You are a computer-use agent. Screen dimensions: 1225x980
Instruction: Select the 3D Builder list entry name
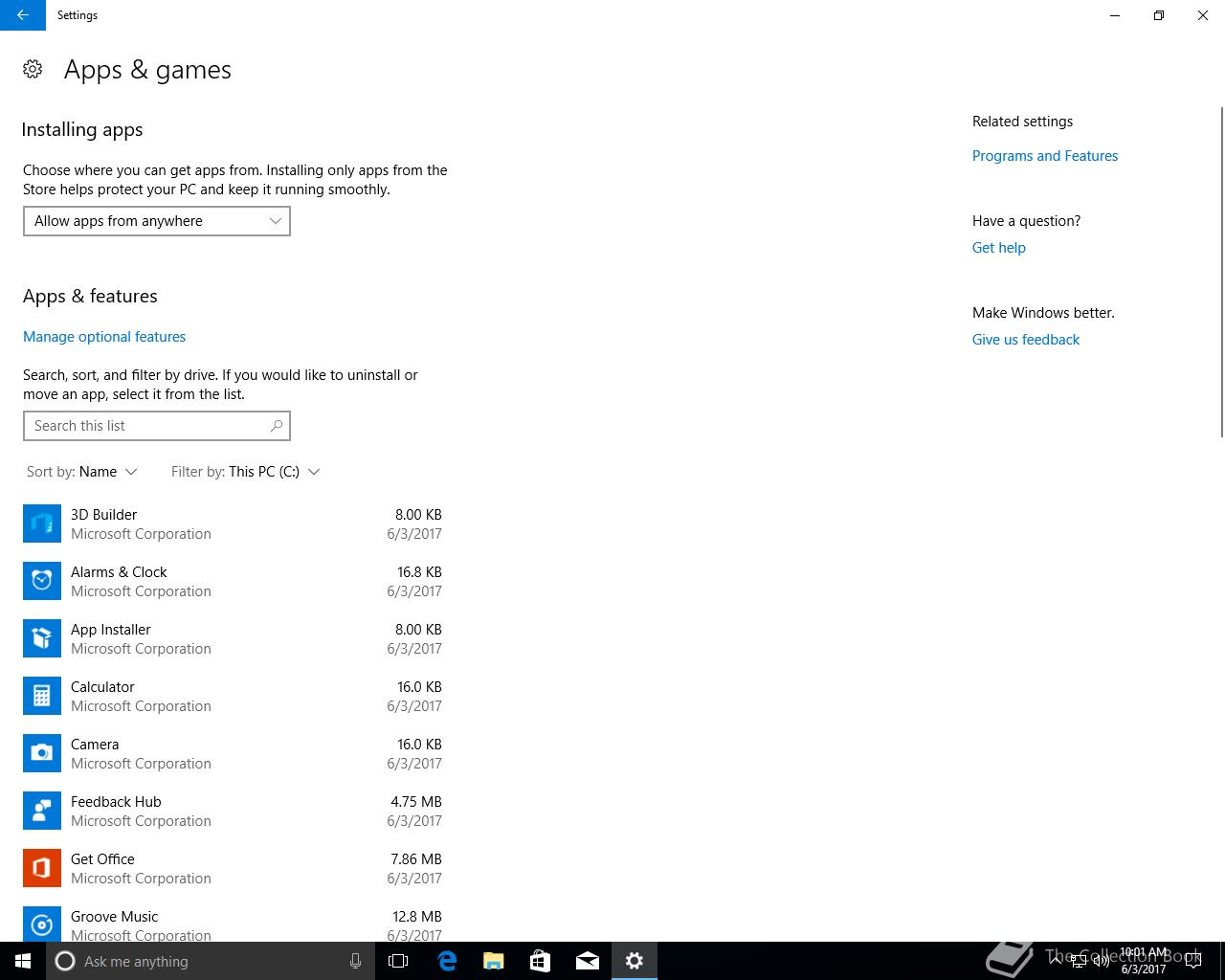click(x=104, y=515)
